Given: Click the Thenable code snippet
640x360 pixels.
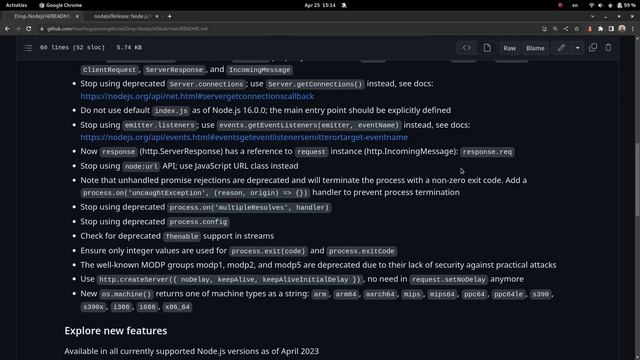Looking at the screenshot, I should click(x=182, y=236).
